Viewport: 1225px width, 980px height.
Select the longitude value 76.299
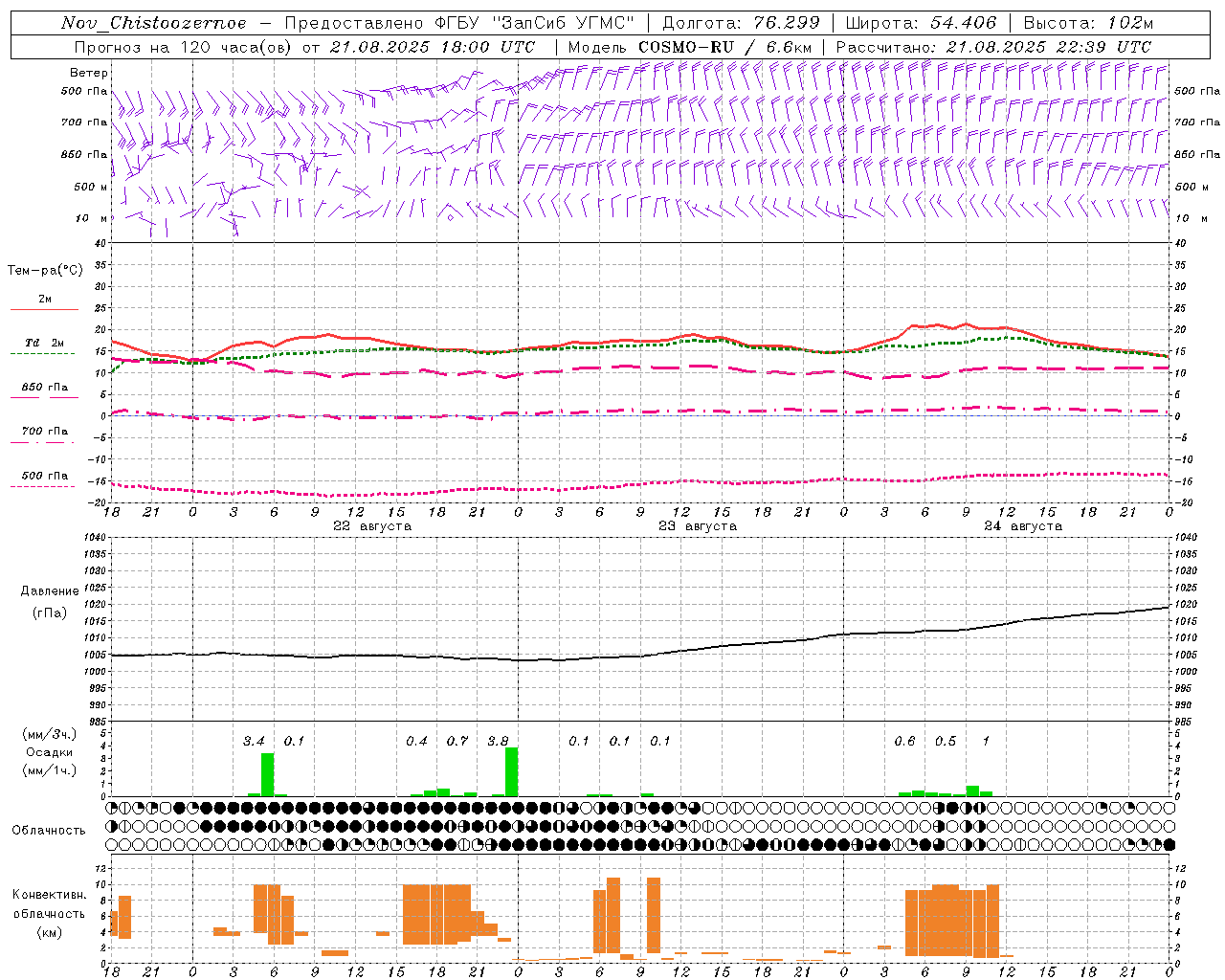[x=787, y=23]
